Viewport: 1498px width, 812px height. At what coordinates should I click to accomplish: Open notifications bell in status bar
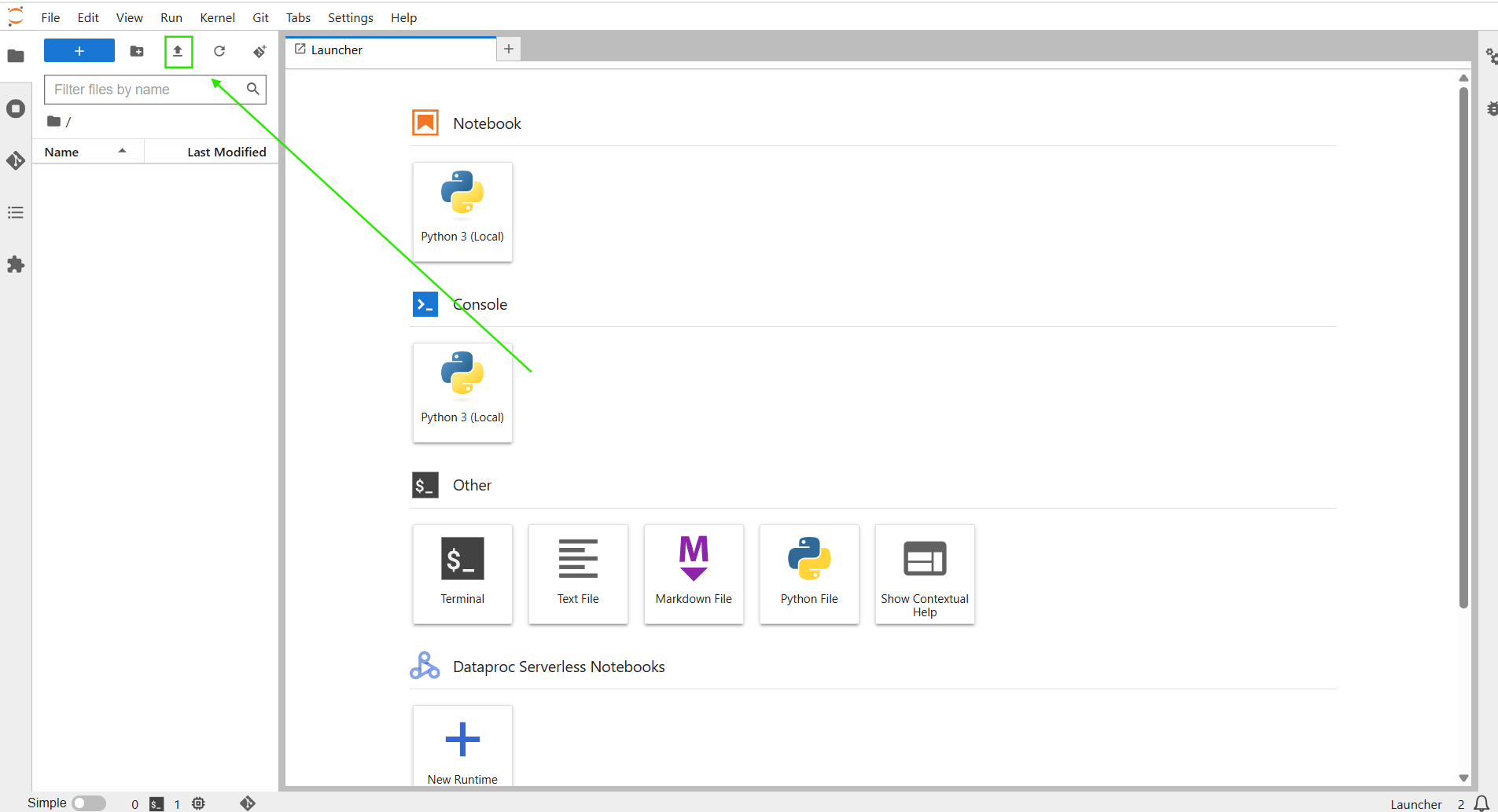point(1481,803)
